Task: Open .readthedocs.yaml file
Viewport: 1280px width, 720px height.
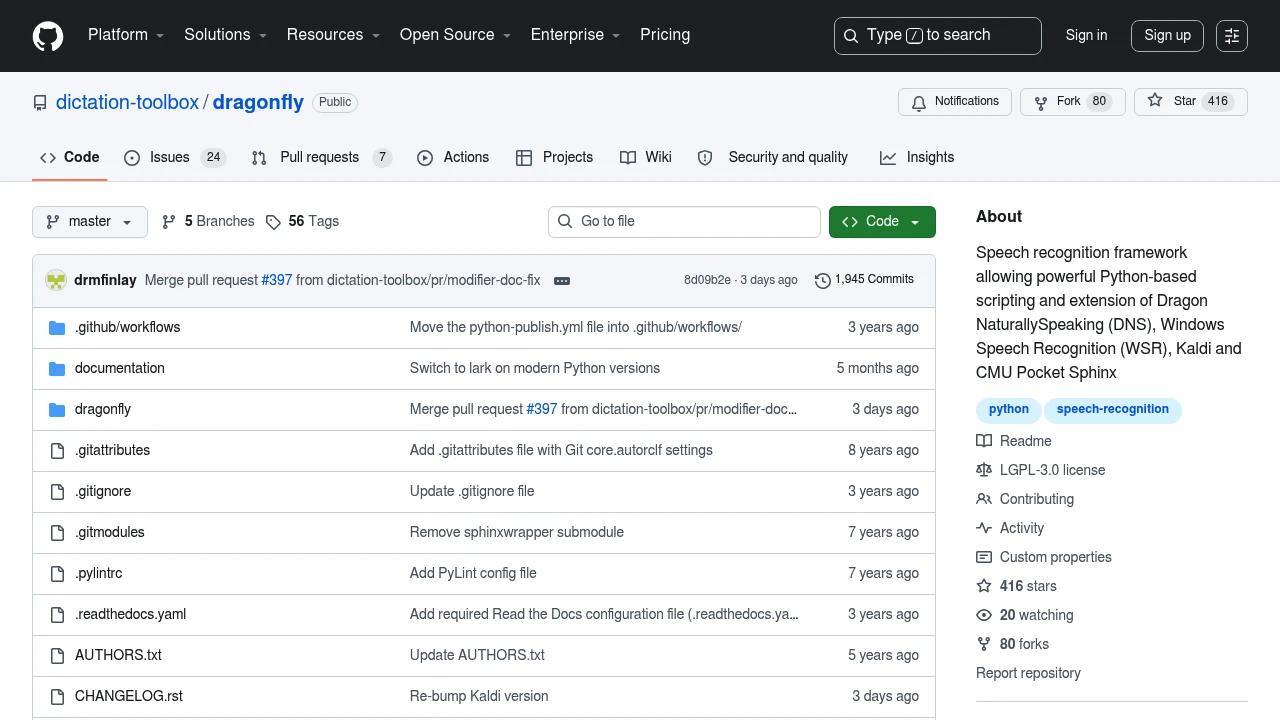Action: 130,614
